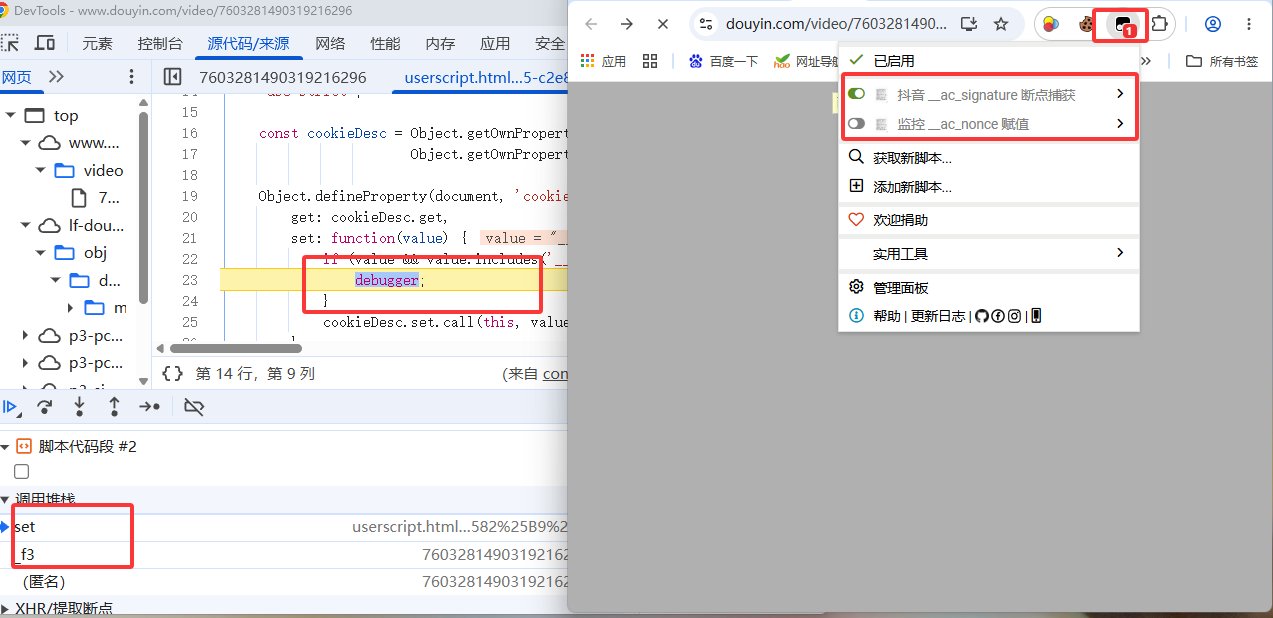Open 实用工具 utilities submenu

pyautogui.click(x=988, y=253)
